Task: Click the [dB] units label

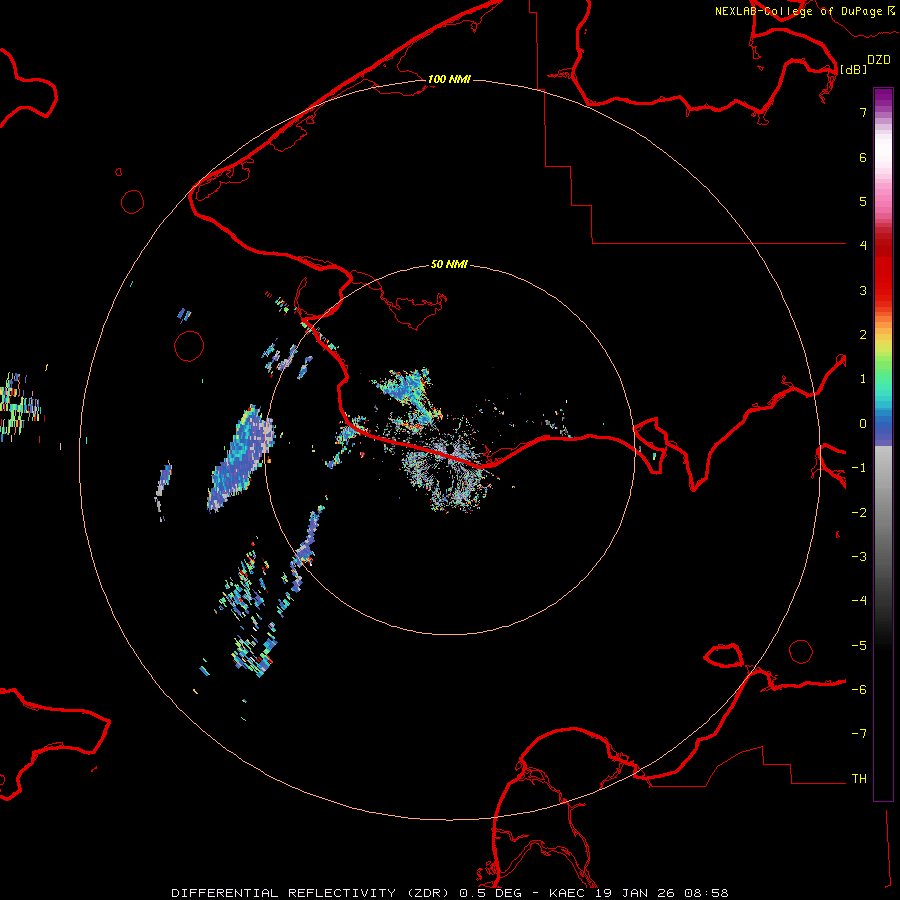Action: pos(854,69)
